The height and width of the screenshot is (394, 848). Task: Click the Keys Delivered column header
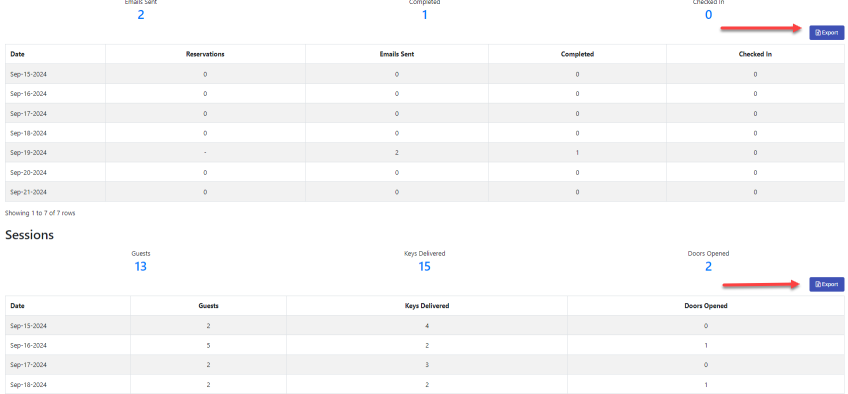427,306
